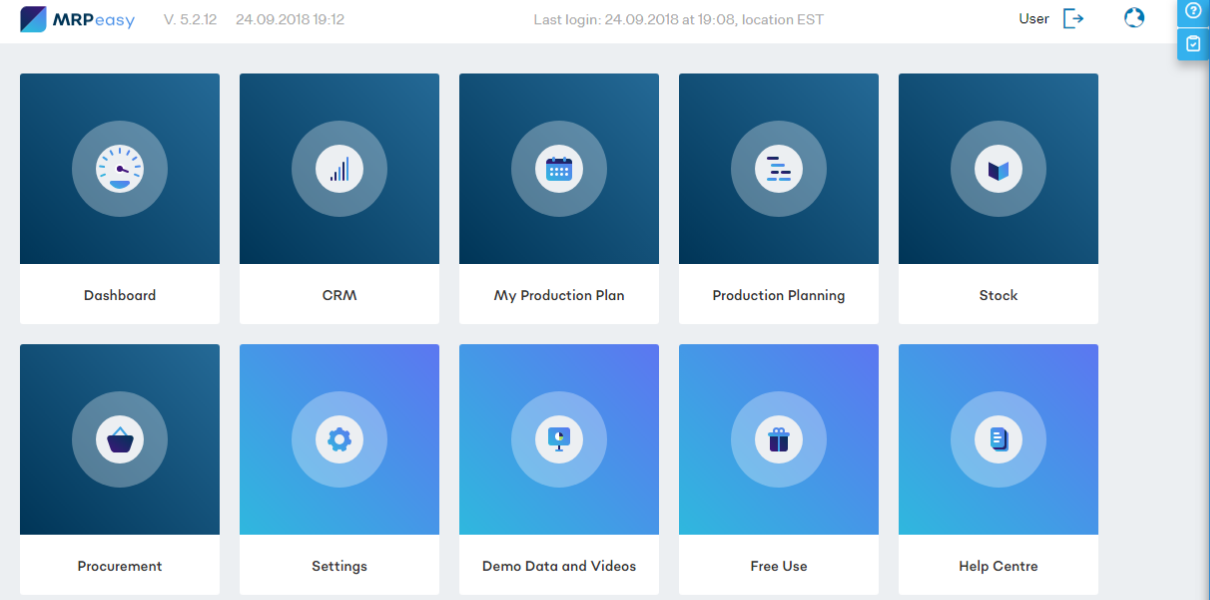Open help with the question mark icon
The image size is (1210, 600).
(1193, 11)
